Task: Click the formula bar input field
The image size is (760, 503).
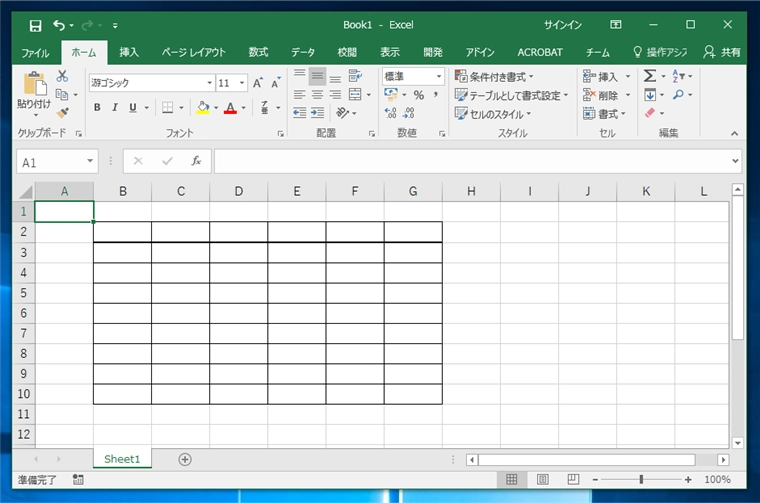Action: [473, 161]
